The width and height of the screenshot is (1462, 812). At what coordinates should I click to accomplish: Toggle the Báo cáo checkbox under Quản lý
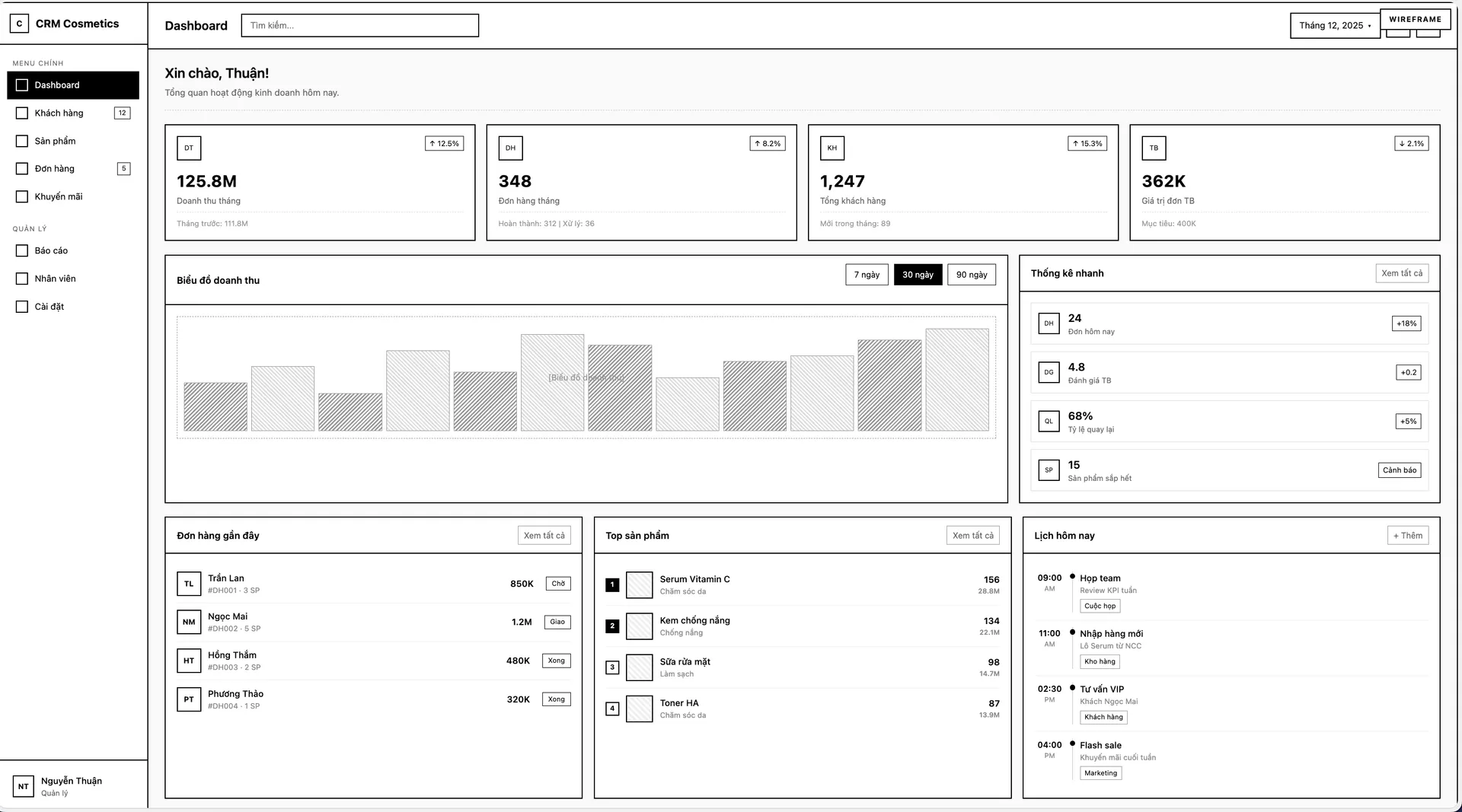(x=21, y=250)
